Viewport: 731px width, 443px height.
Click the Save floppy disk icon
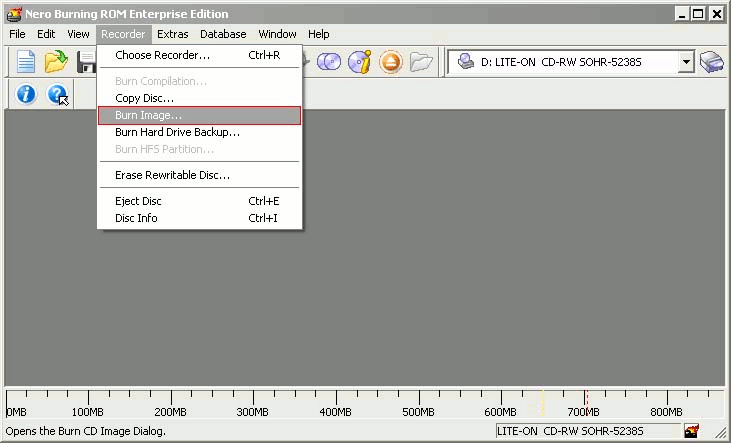(87, 62)
